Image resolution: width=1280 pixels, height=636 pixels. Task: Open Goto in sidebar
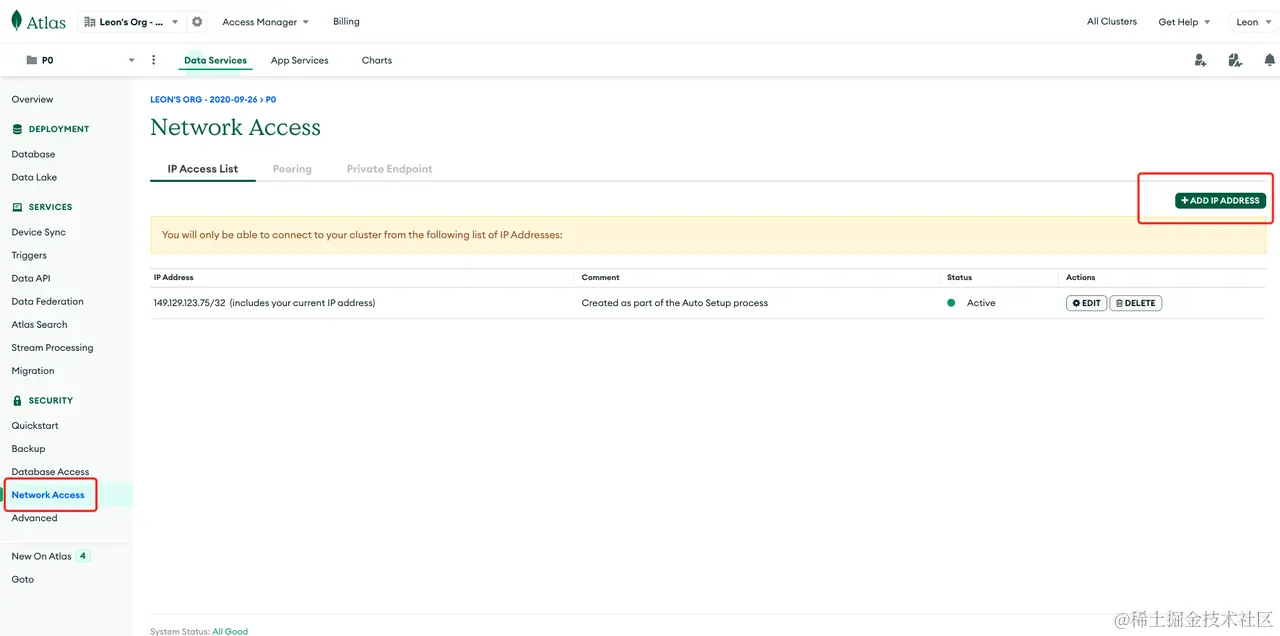click(x=22, y=579)
